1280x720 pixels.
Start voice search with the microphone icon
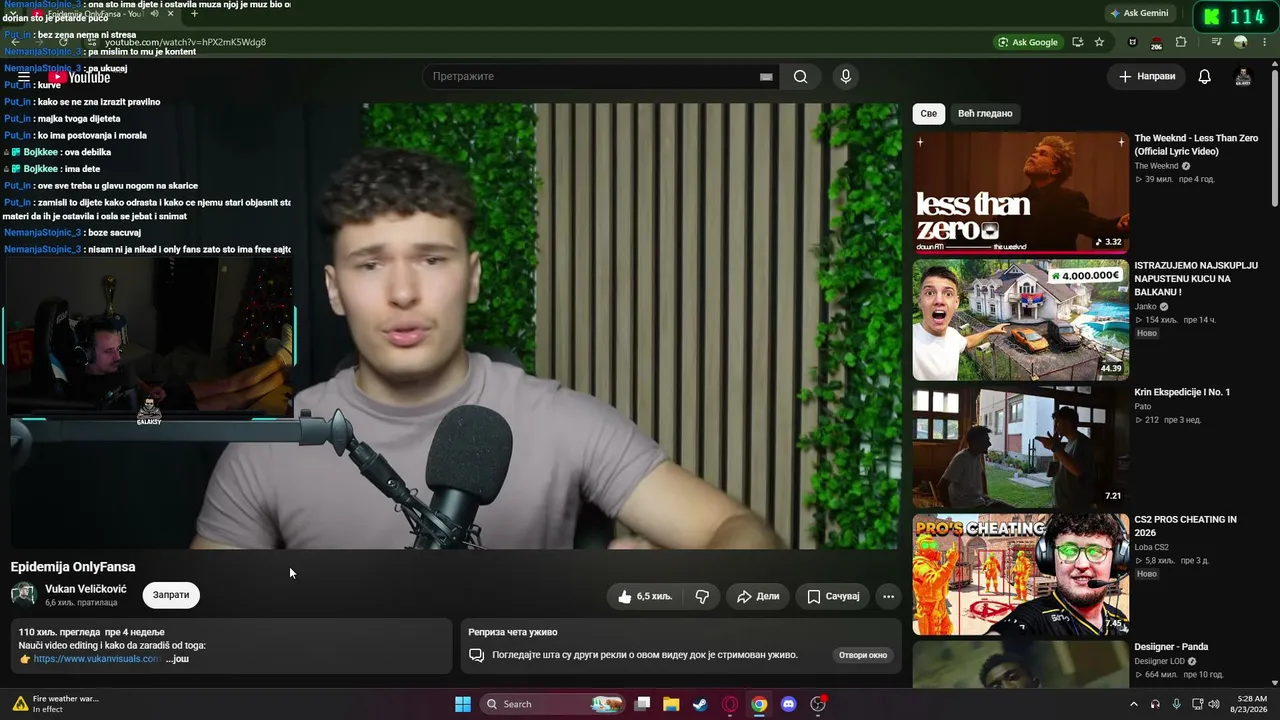tap(846, 77)
